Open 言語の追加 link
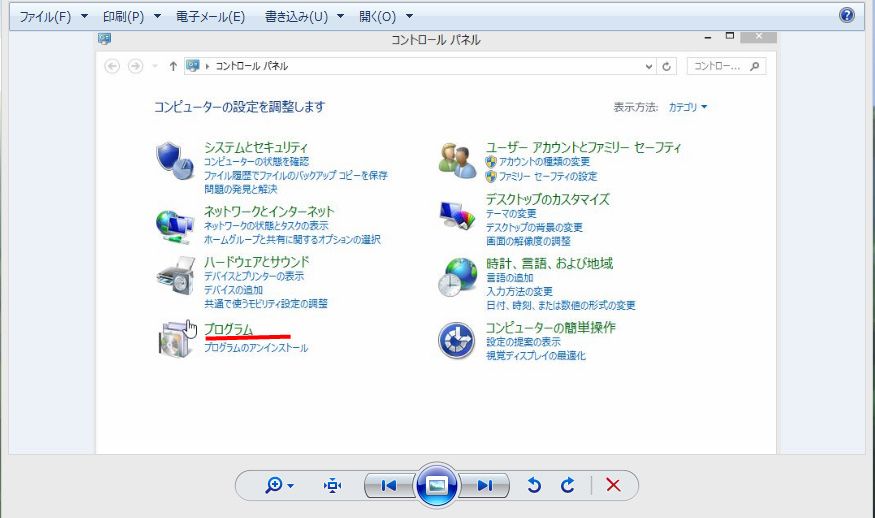875x518 pixels. [509, 278]
